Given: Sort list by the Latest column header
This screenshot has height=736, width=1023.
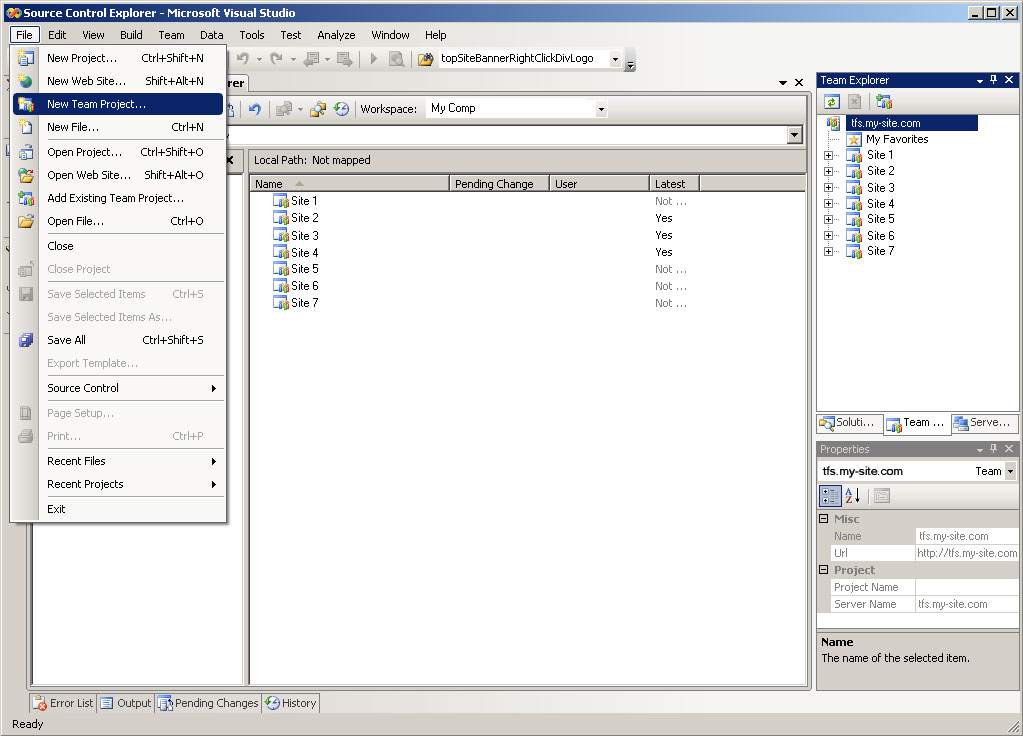Looking at the screenshot, I should coord(674,184).
